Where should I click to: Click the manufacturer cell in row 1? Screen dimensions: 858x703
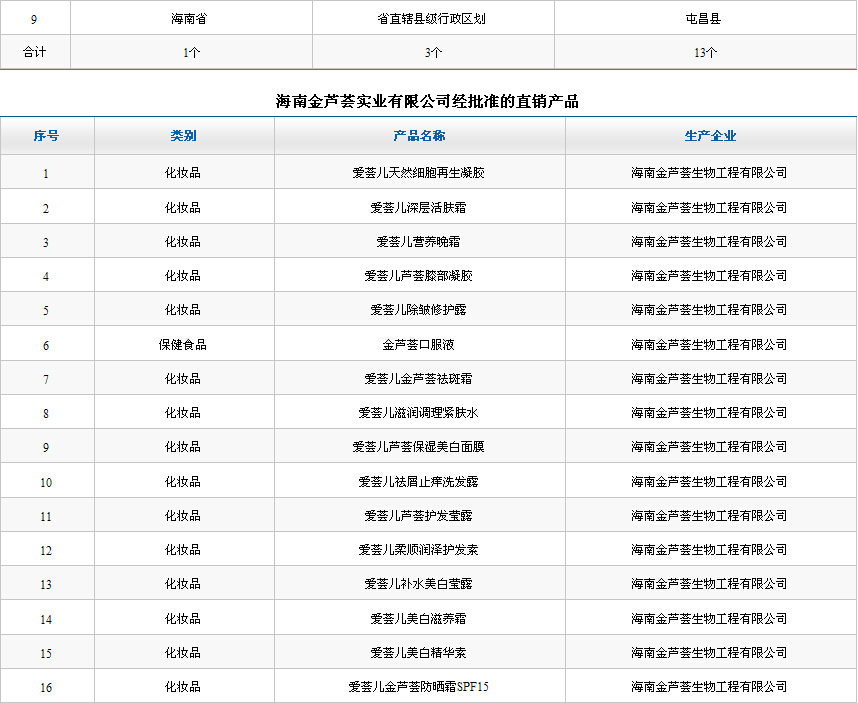click(709, 173)
